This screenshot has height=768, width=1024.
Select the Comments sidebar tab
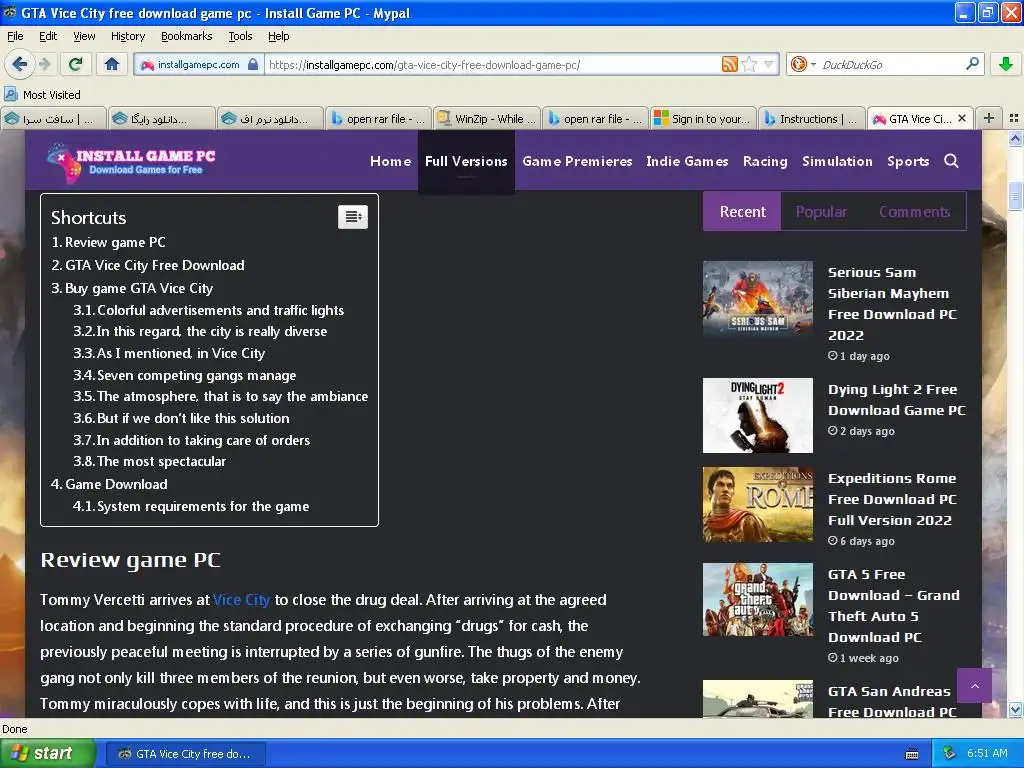tap(914, 212)
